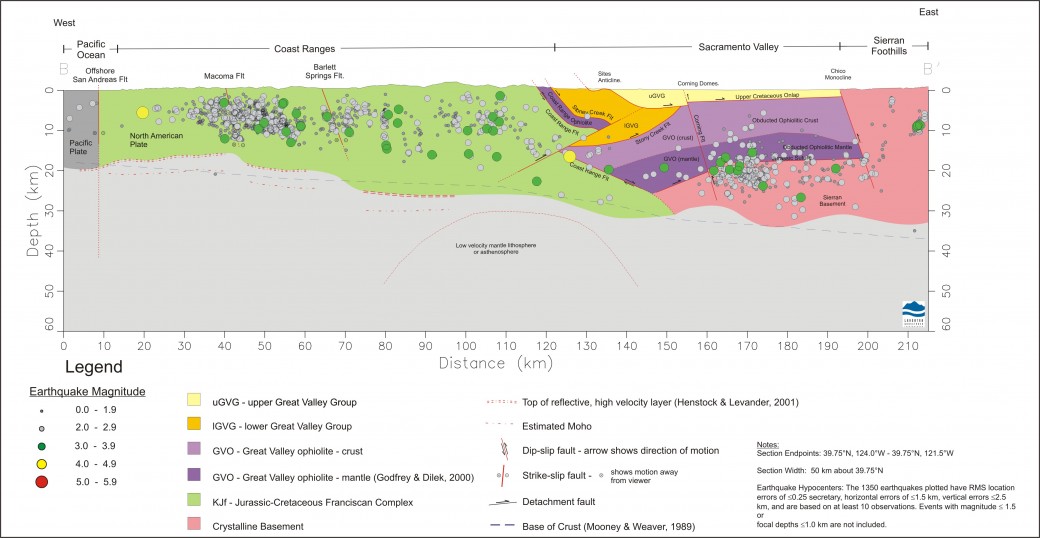Click the 'Section Endpoints' note line
Screen dimensions: 1040x538
pyautogui.click(x=855, y=452)
